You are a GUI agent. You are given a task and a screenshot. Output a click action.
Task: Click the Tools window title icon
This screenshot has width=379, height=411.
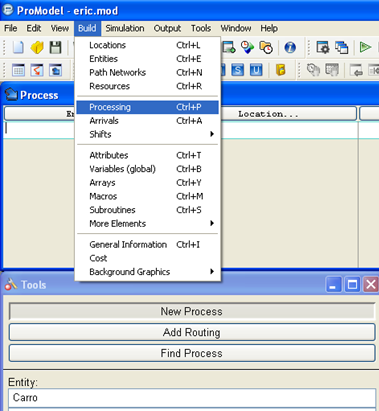pos(11,284)
